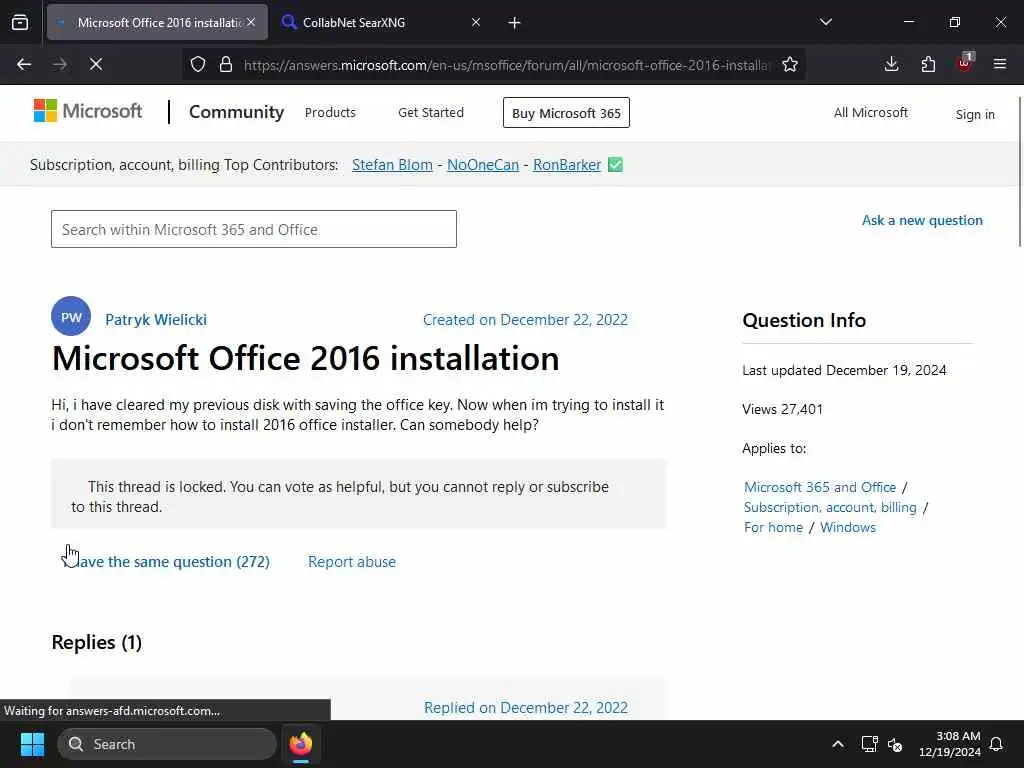Open Community home link
The width and height of the screenshot is (1024, 768).
click(236, 112)
